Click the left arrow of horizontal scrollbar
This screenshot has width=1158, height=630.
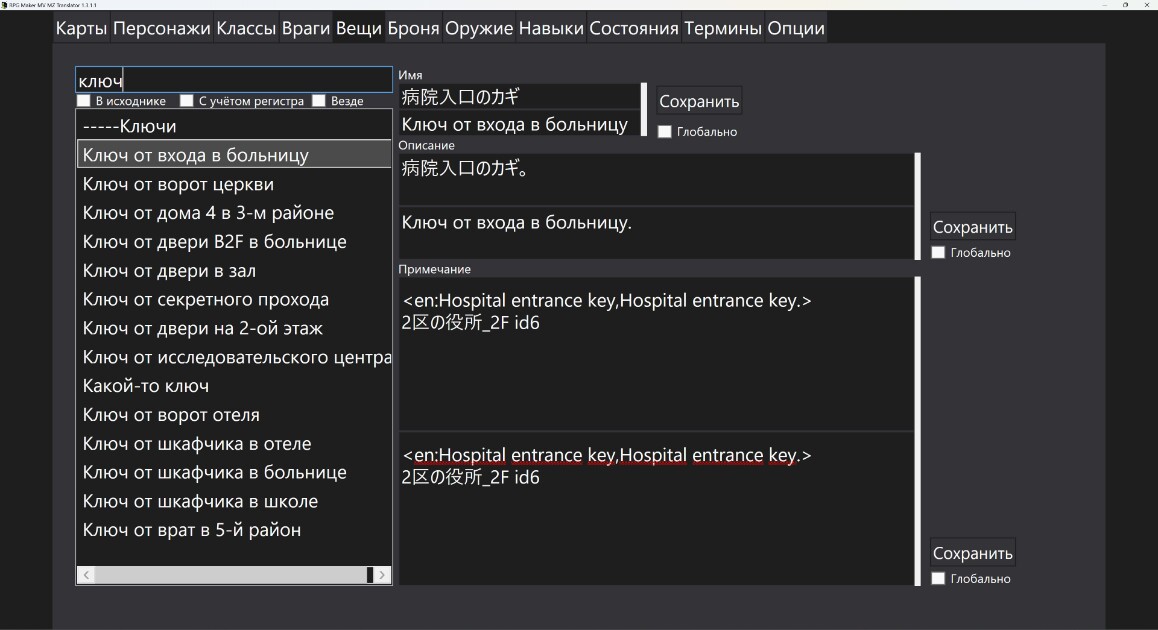tap(87, 575)
